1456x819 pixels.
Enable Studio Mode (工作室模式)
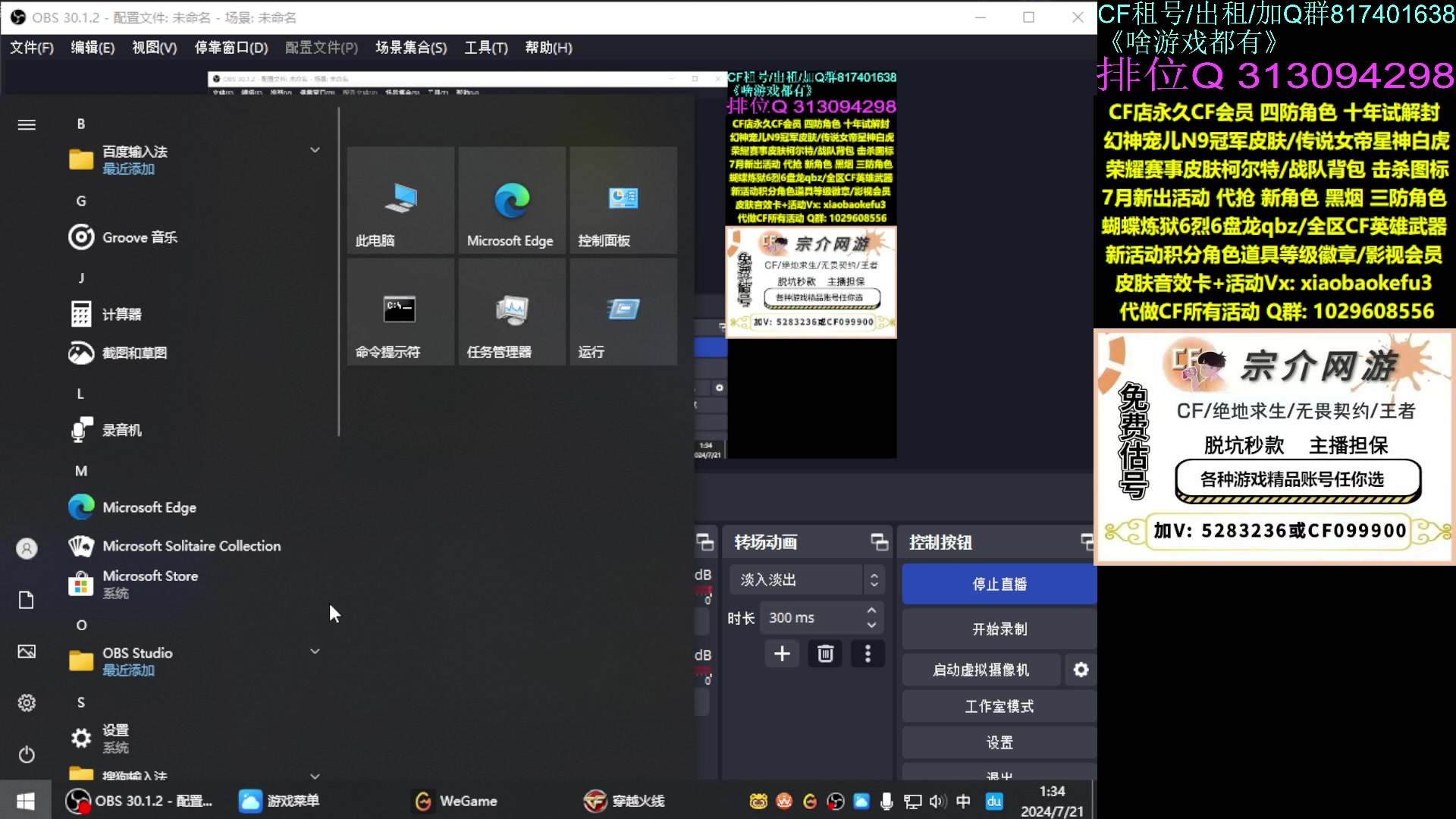[999, 706]
